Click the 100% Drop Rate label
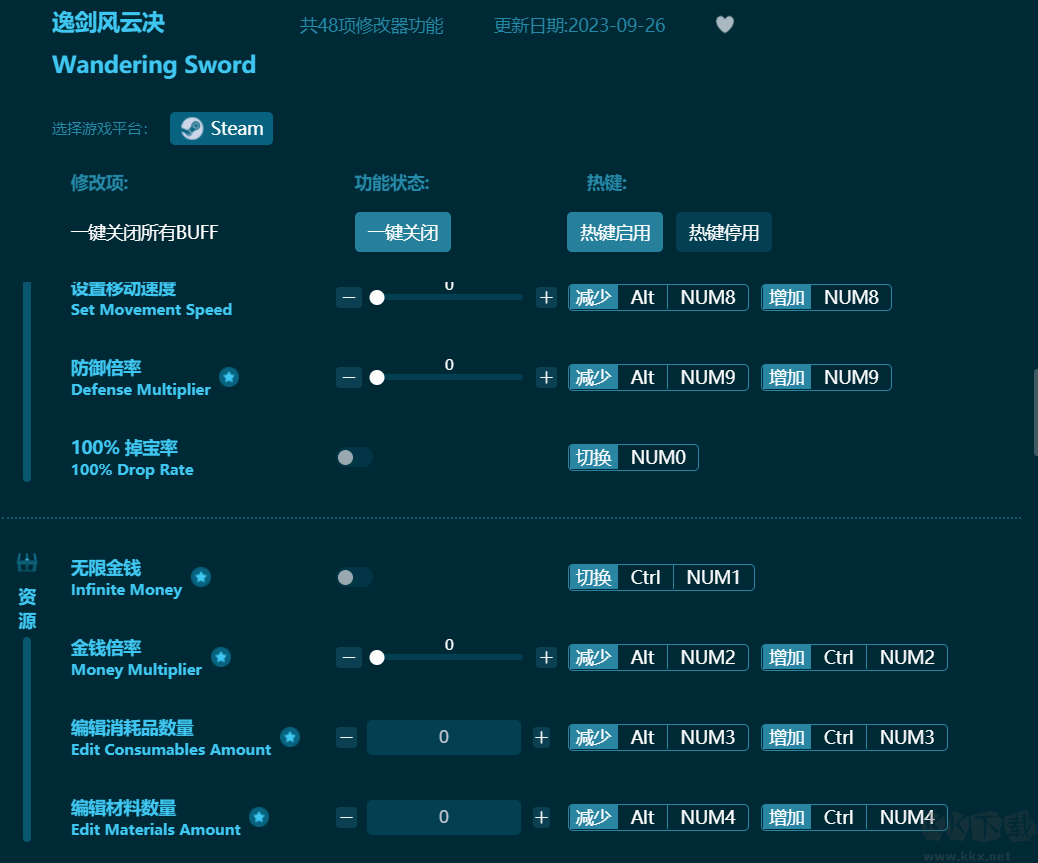 coord(132,470)
